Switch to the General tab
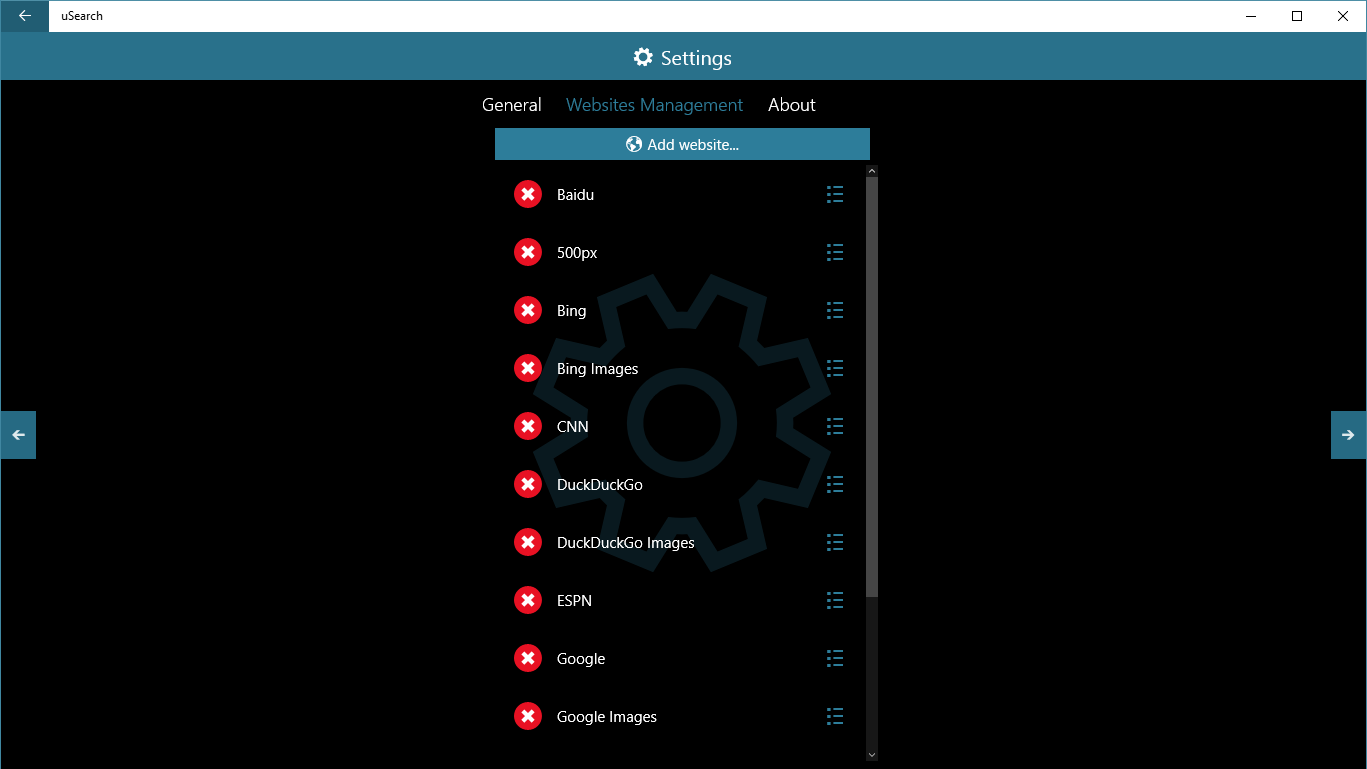 click(512, 105)
